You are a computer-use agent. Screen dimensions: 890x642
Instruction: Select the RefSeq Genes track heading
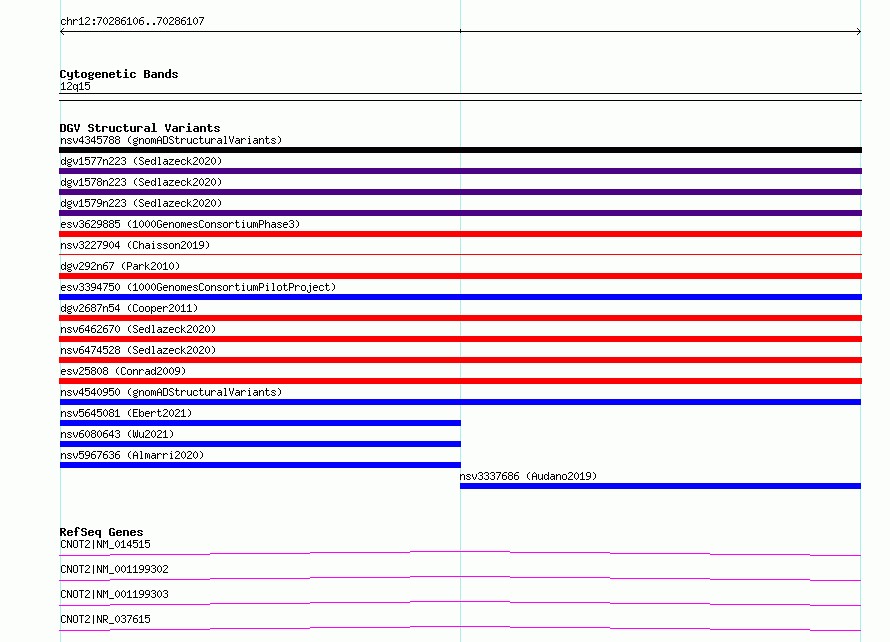click(x=102, y=532)
